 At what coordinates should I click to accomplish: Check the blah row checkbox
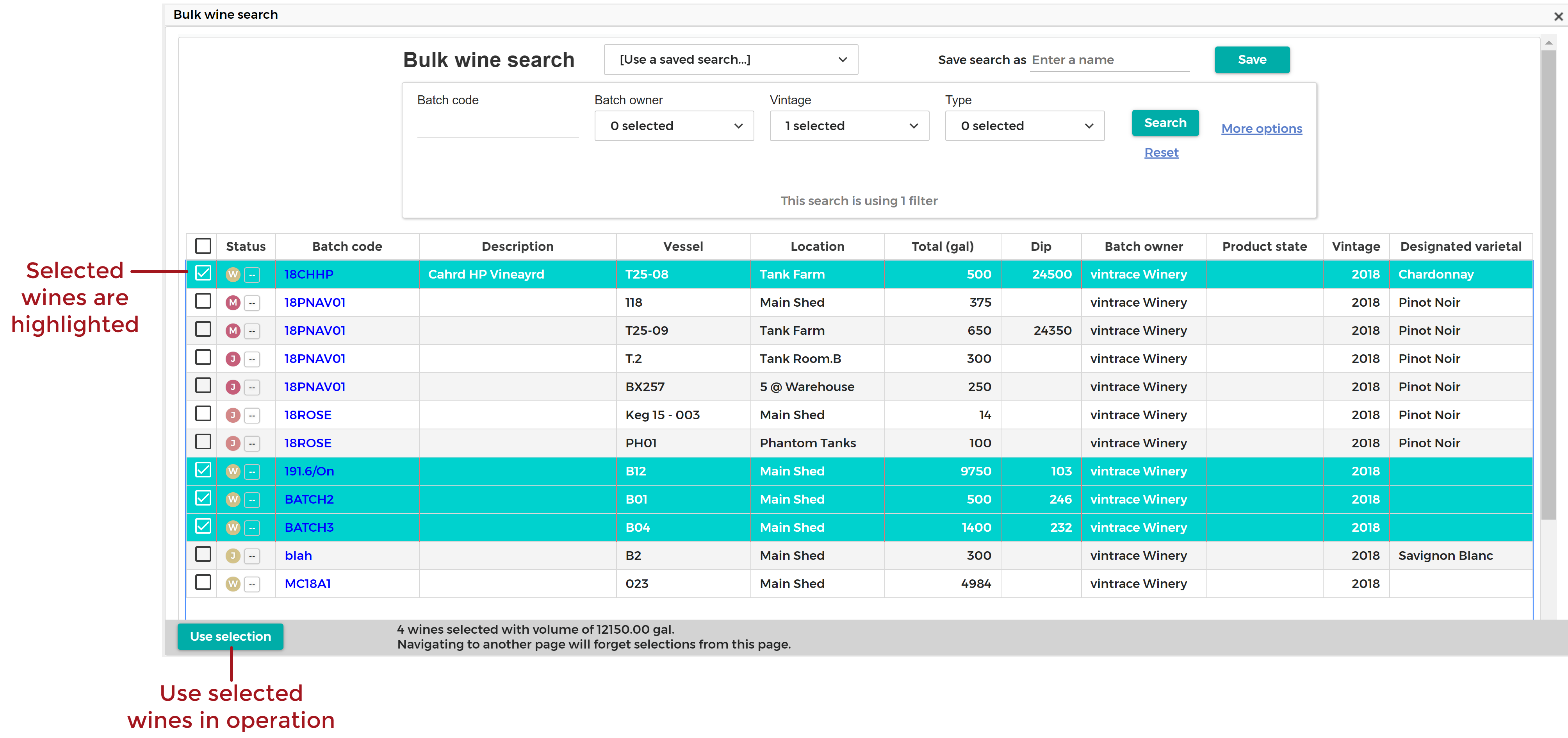click(203, 555)
